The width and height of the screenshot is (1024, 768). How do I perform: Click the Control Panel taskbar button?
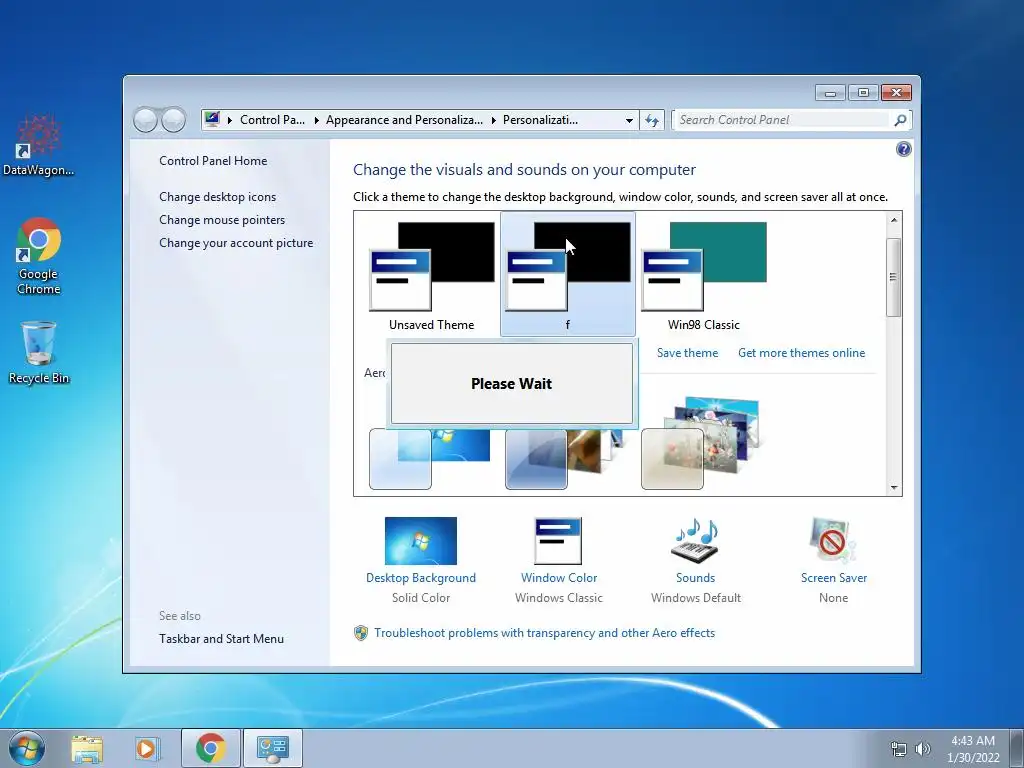point(272,748)
